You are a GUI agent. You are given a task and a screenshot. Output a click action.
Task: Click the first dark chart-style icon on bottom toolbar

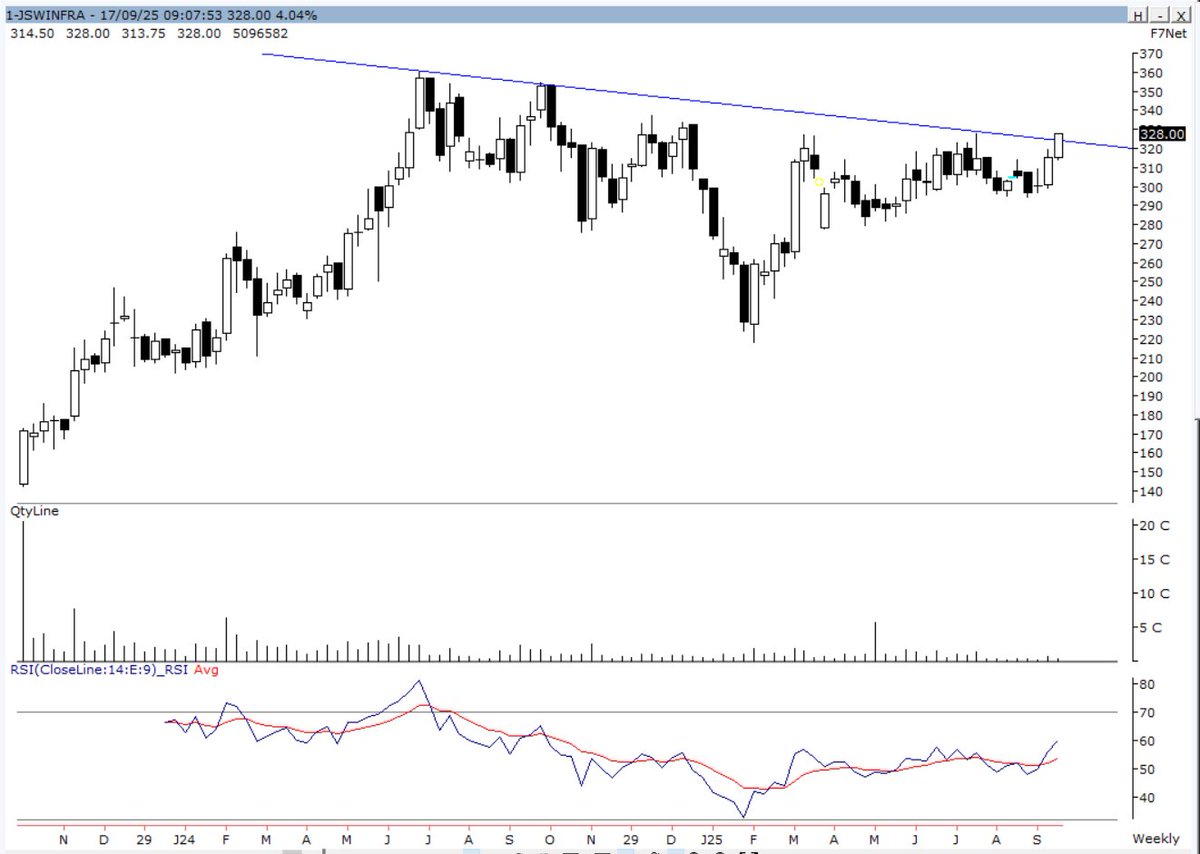tap(570, 851)
